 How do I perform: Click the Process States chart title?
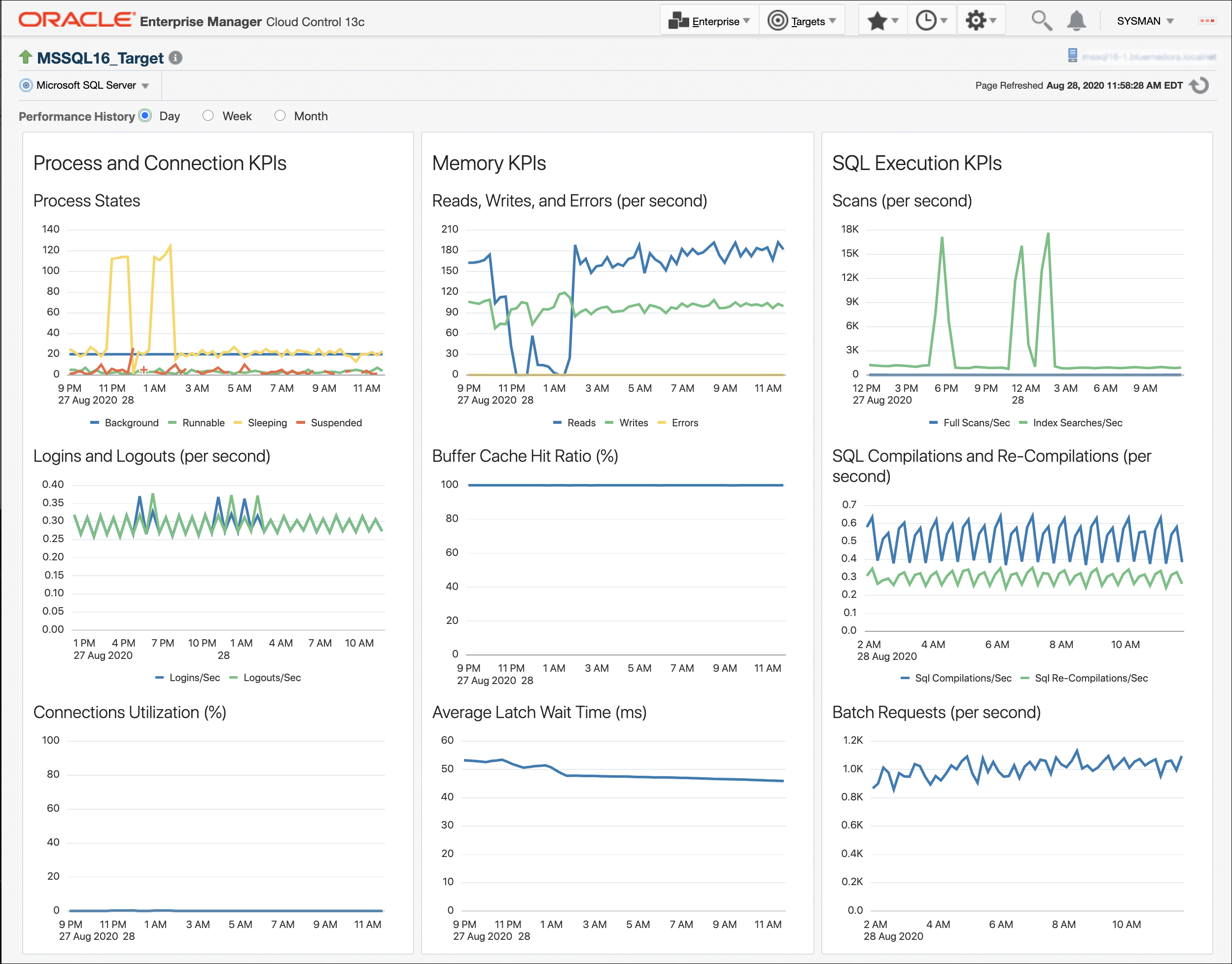87,201
